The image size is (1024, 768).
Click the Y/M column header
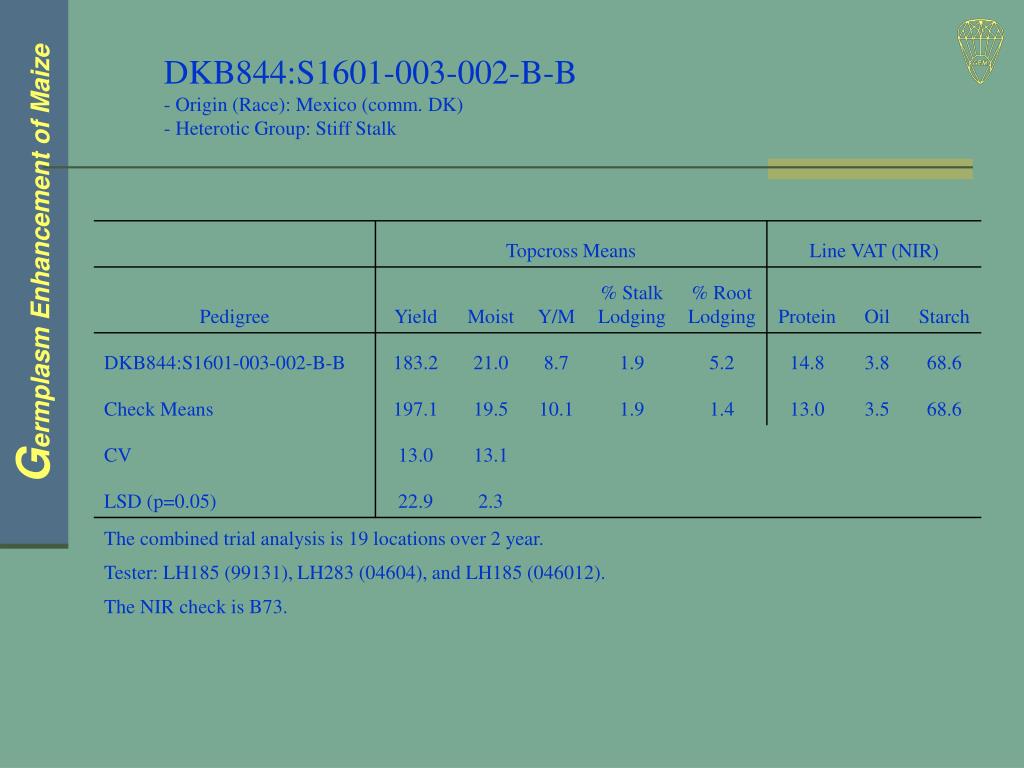point(556,317)
